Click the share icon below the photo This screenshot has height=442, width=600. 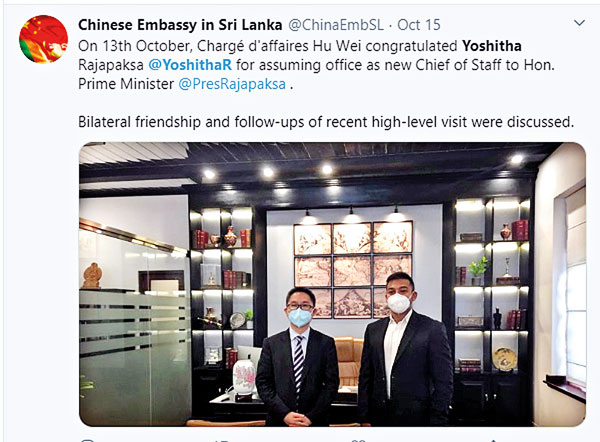click(x=494, y=440)
